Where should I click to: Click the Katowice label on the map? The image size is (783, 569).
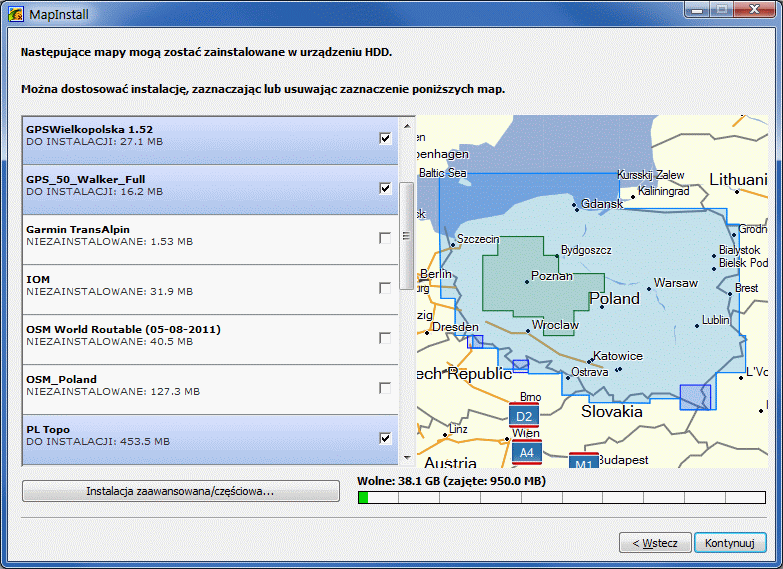click(x=618, y=356)
